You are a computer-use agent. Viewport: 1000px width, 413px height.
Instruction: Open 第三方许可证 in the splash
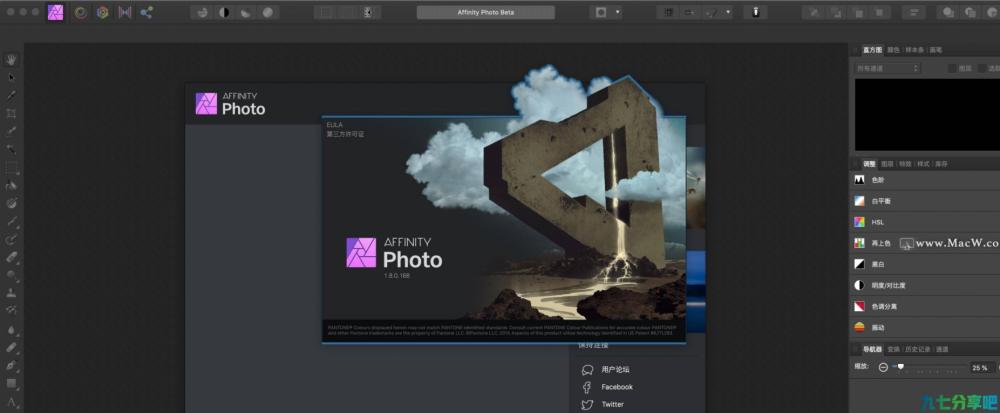point(346,134)
